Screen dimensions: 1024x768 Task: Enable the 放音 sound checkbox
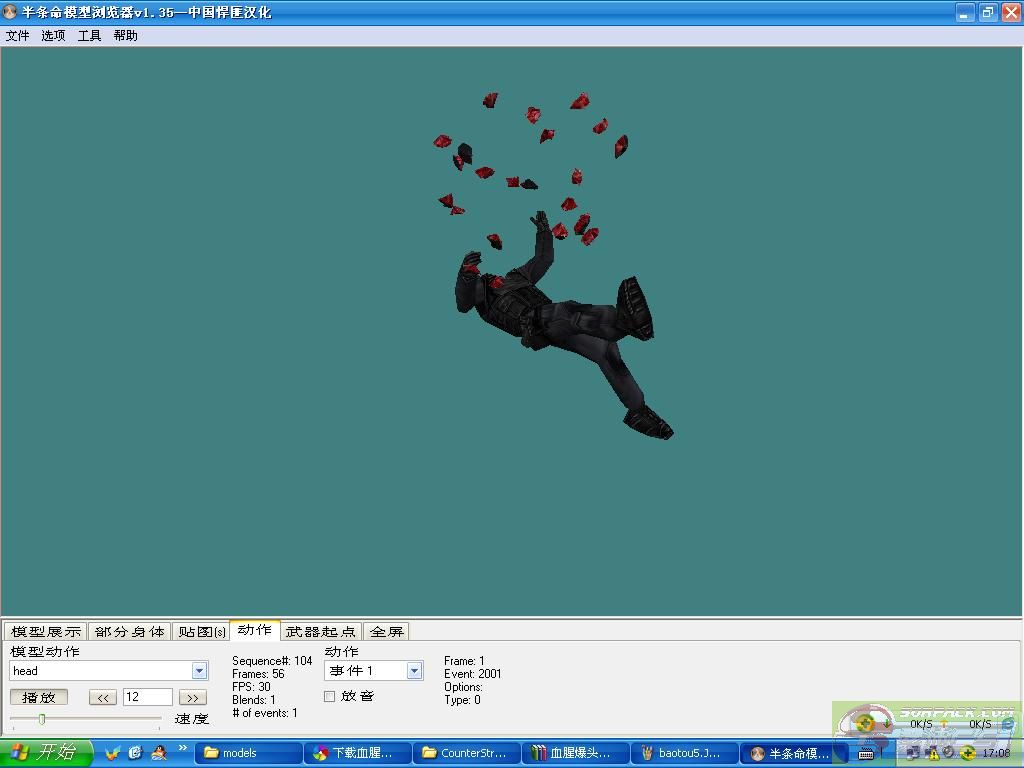330,696
